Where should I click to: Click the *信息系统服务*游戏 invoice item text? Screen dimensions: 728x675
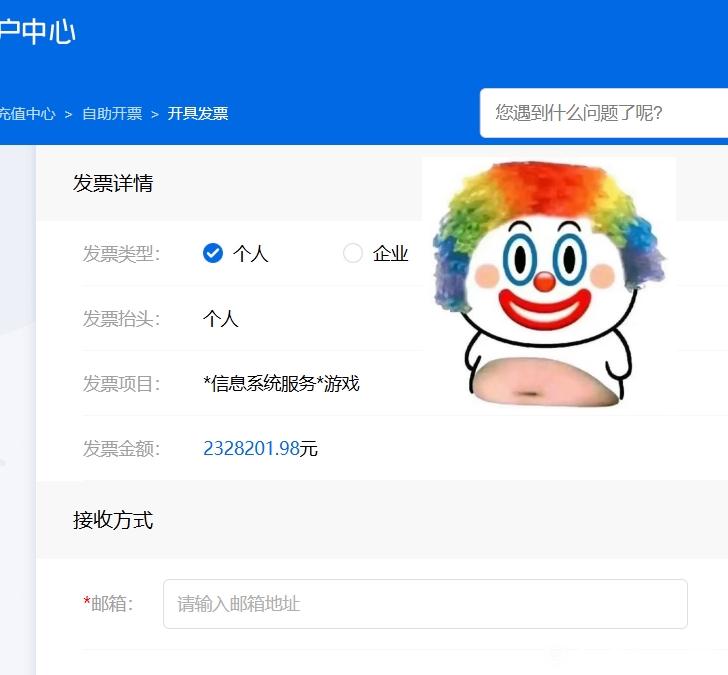click(281, 384)
